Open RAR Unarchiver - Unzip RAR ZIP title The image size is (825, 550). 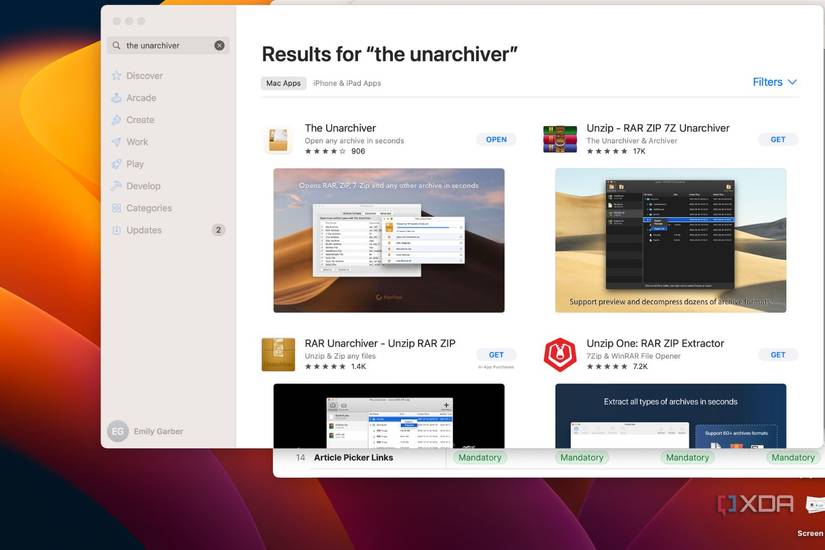click(x=380, y=343)
